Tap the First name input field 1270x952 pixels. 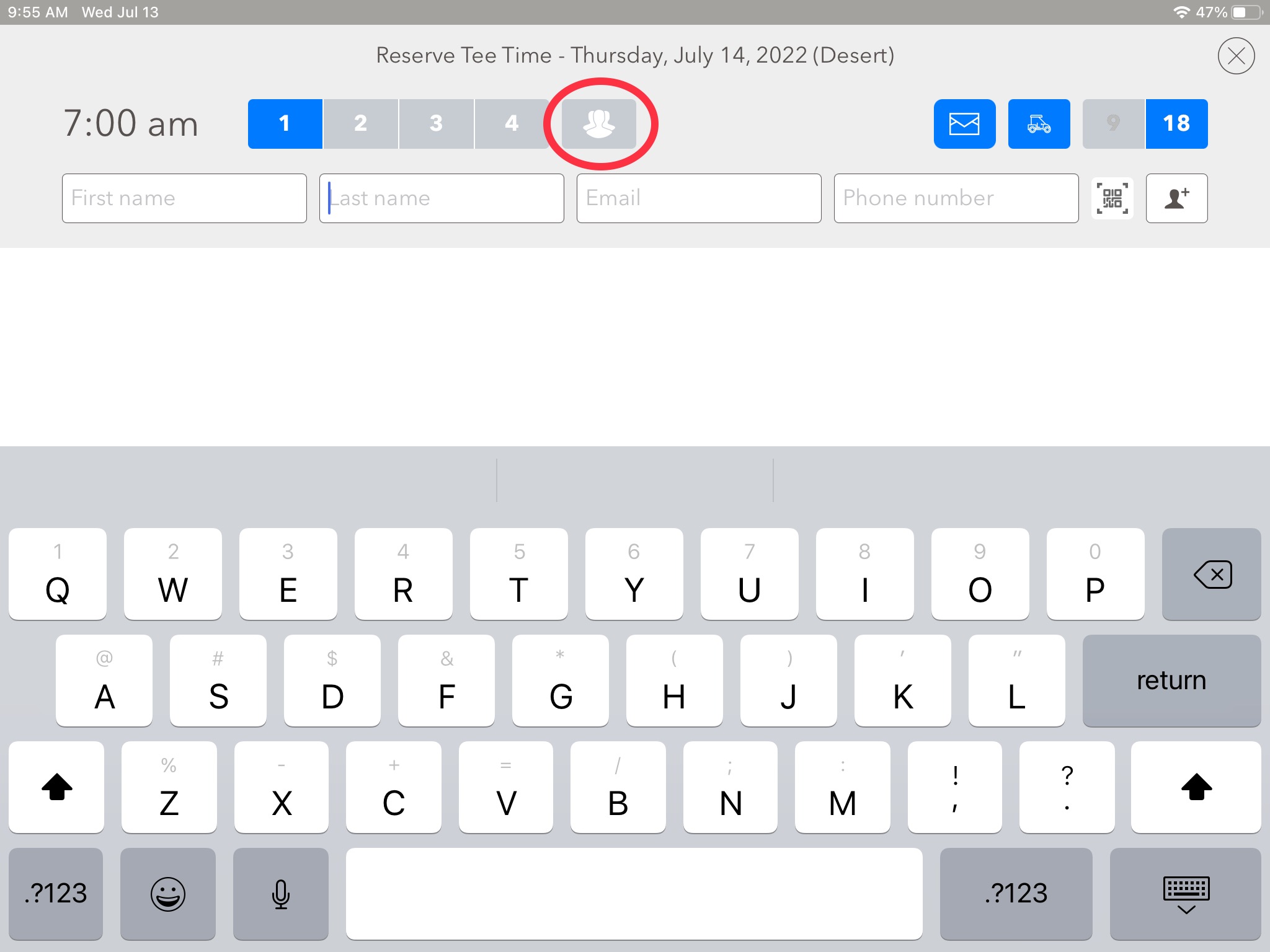pyautogui.click(x=186, y=198)
